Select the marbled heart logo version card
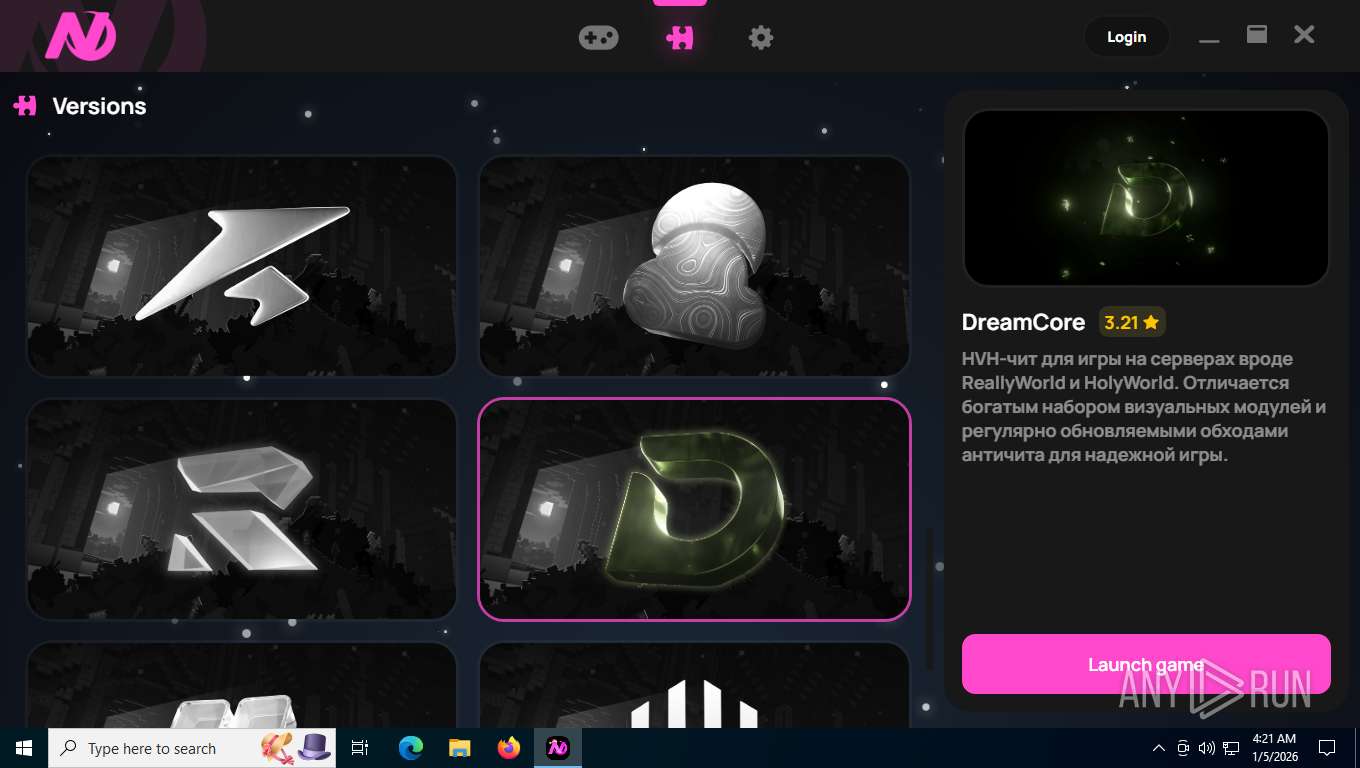The image size is (1360, 768). (x=694, y=266)
